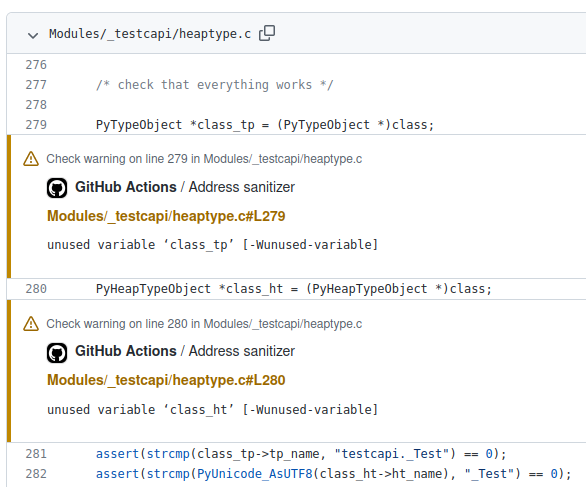The width and height of the screenshot is (586, 487).
Task: Click GitHub Actions label in first annotation
Action: (126, 187)
